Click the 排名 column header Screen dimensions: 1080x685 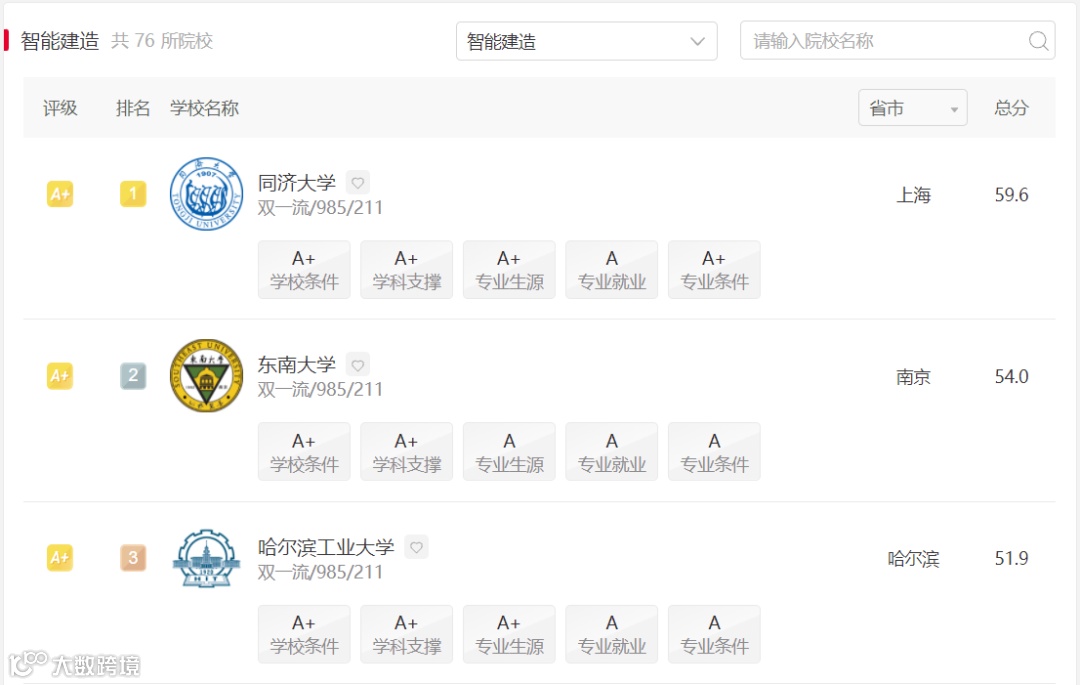pos(133,107)
